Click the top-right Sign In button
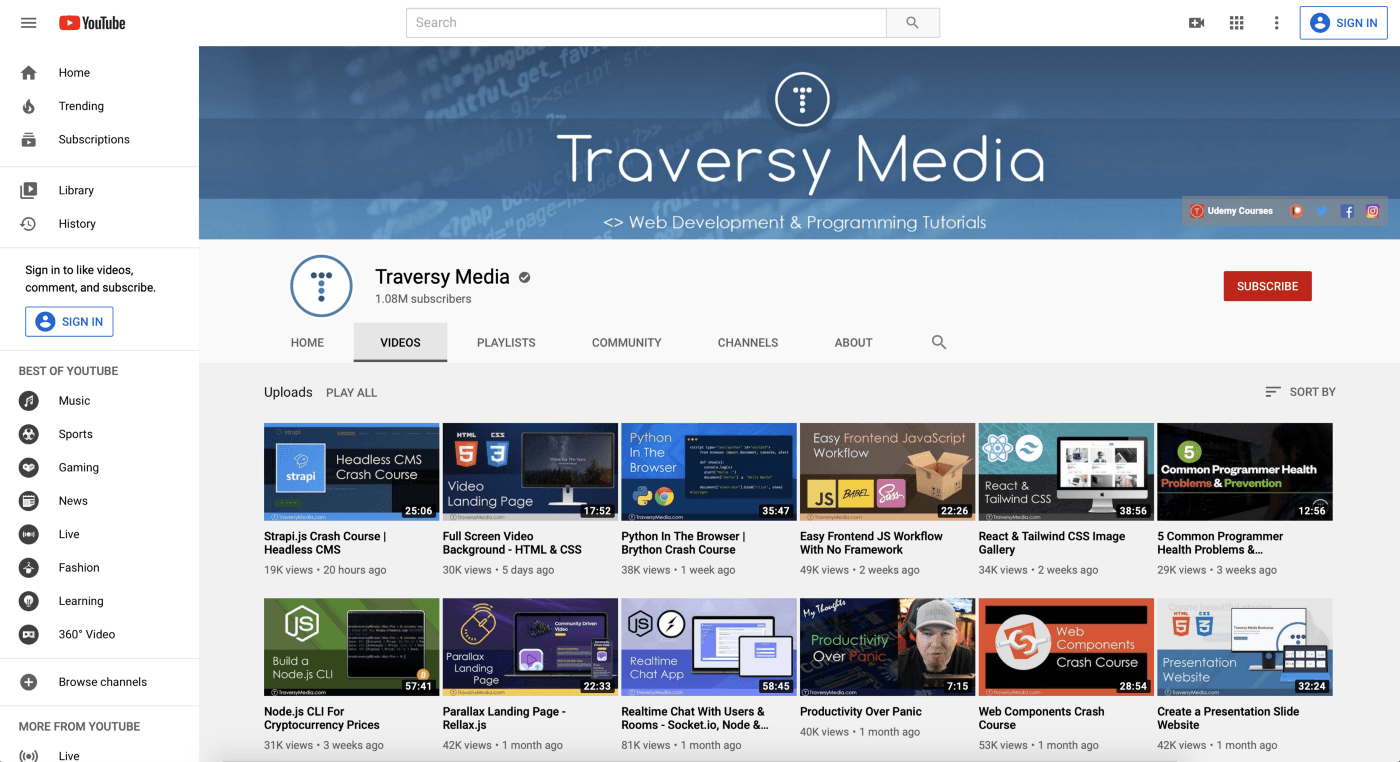 tap(1343, 23)
